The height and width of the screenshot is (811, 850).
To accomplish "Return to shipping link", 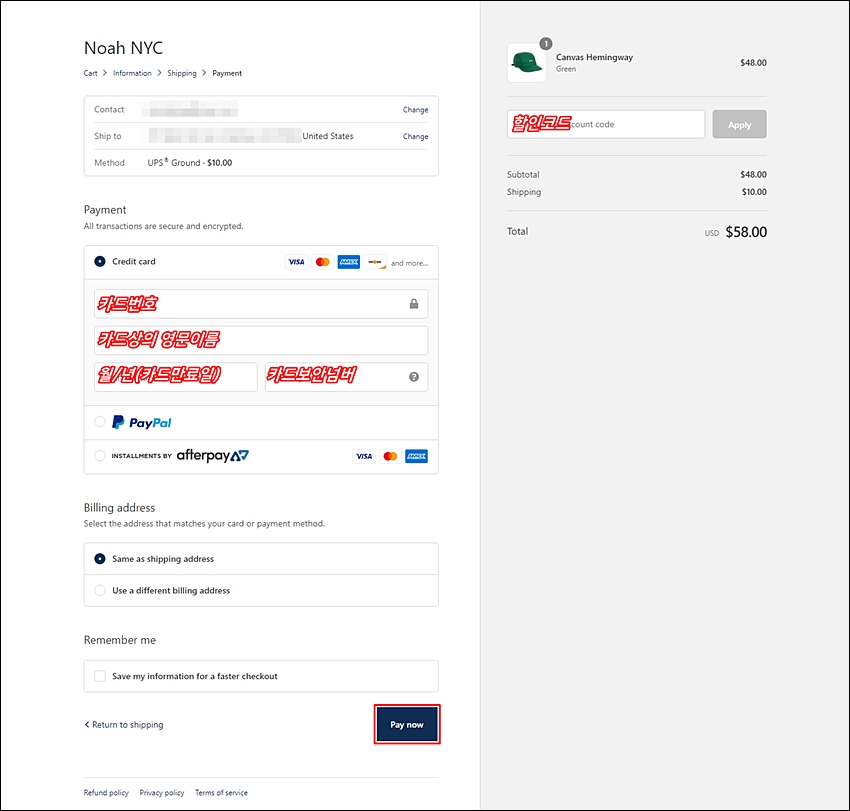I will coord(124,725).
